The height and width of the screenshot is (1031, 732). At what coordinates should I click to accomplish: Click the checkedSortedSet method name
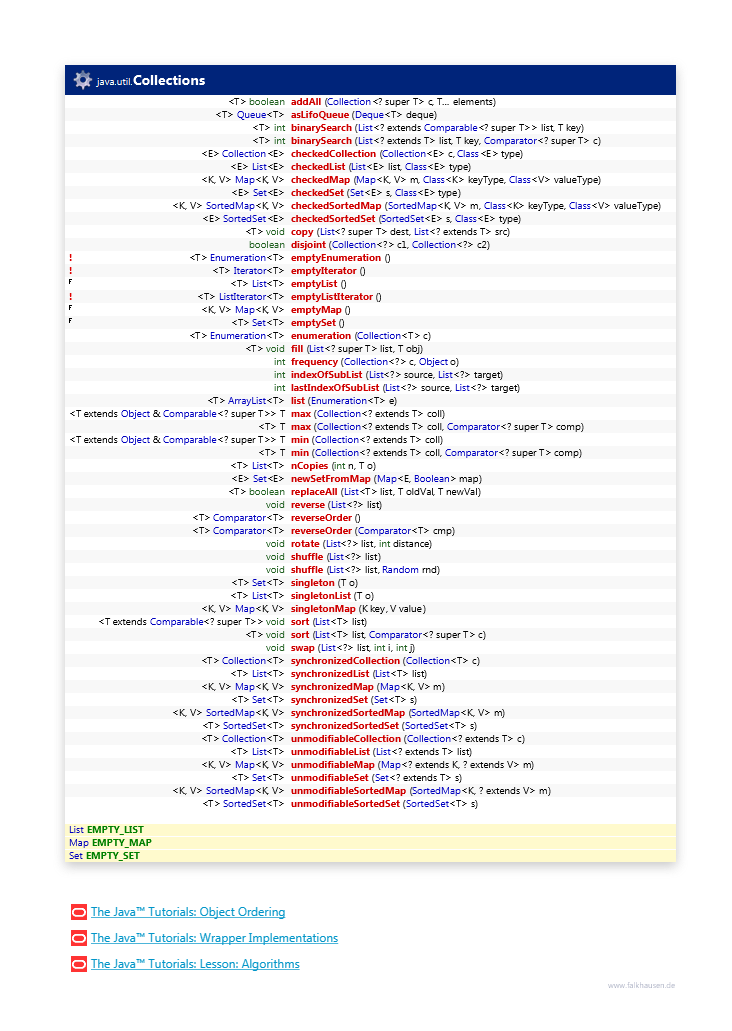coord(333,219)
